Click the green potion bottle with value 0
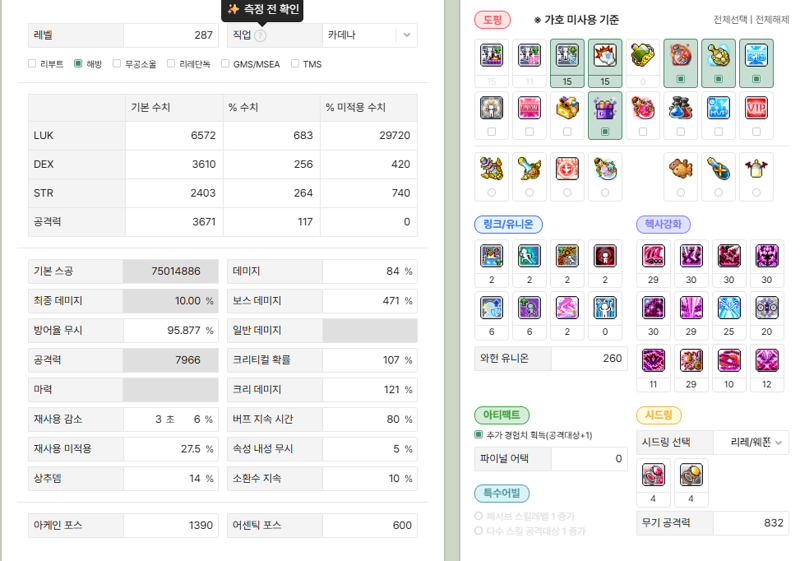The image size is (800, 561). 643,55
